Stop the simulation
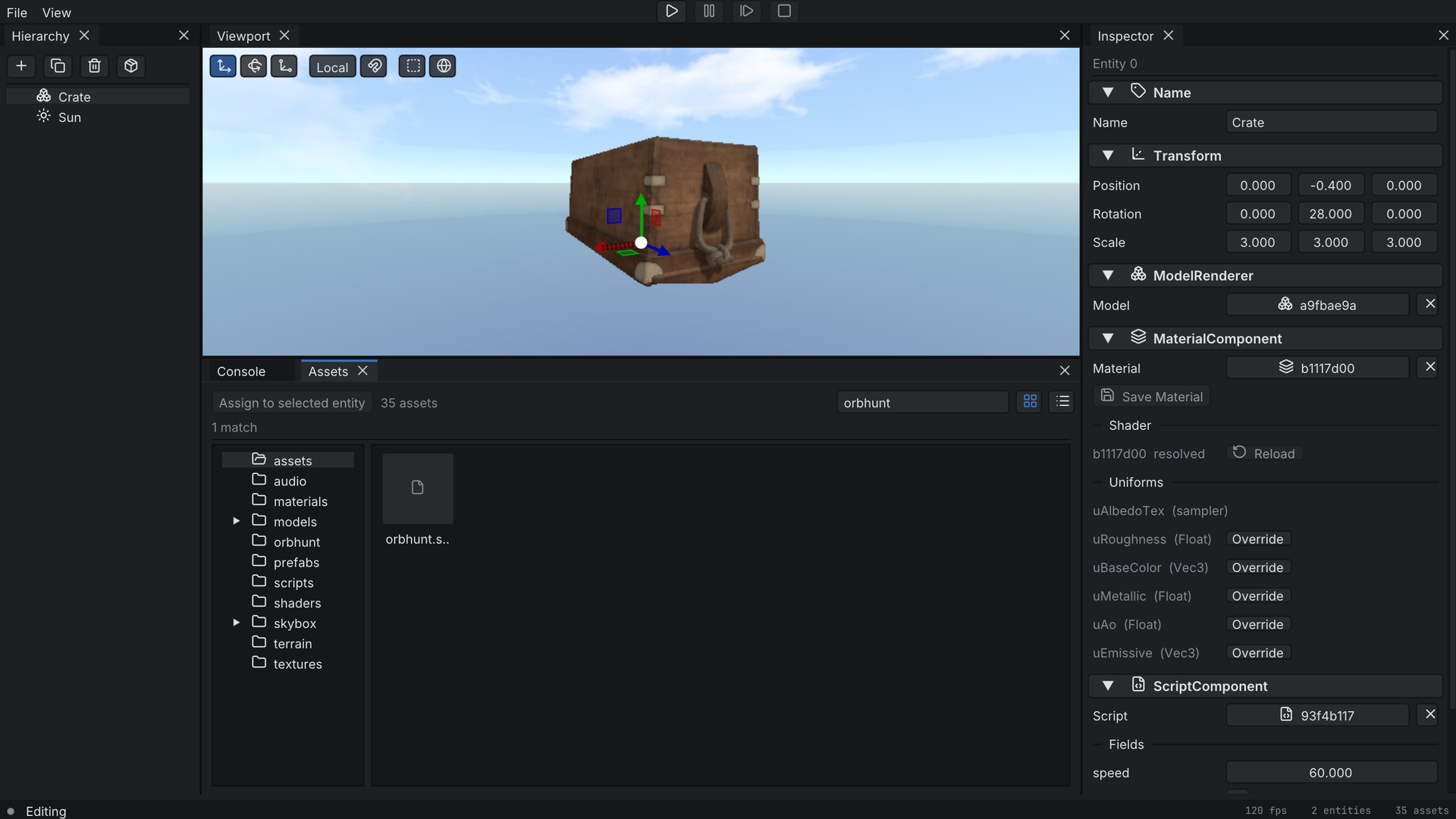This screenshot has width=1456, height=819. [x=784, y=11]
